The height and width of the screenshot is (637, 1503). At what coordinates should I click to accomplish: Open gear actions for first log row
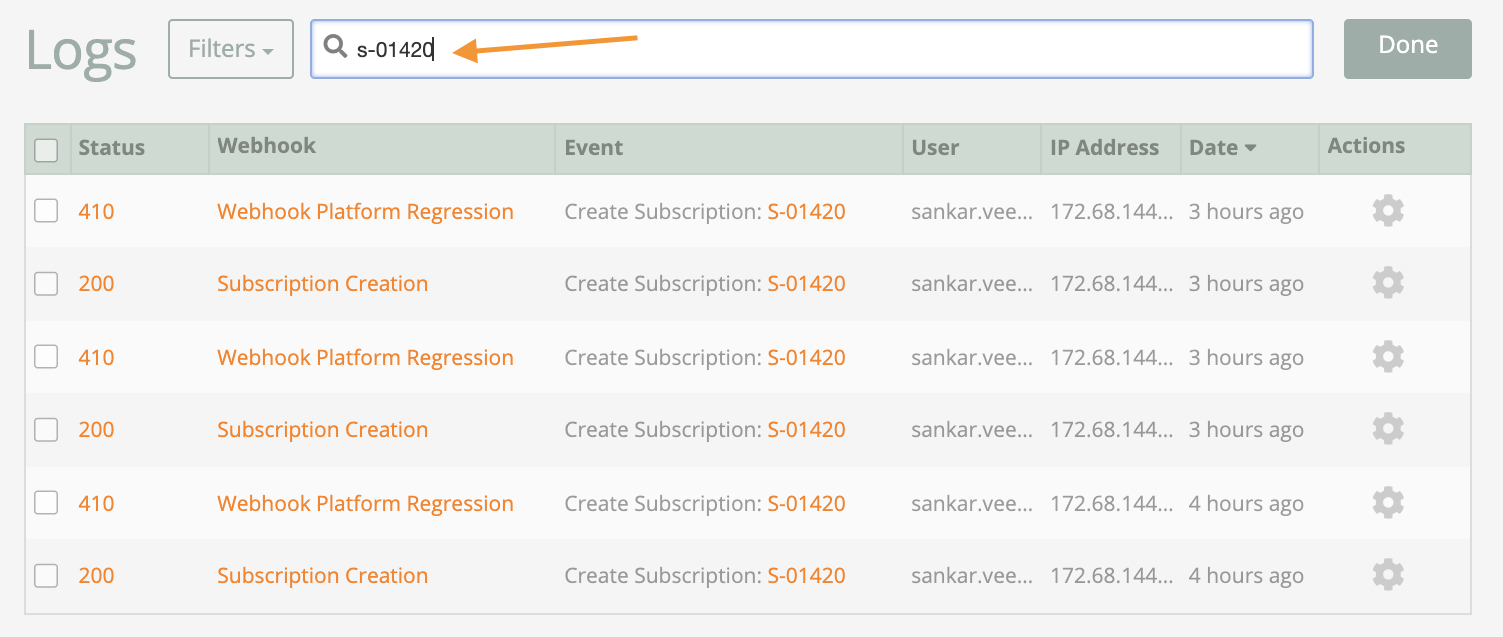tap(1388, 211)
